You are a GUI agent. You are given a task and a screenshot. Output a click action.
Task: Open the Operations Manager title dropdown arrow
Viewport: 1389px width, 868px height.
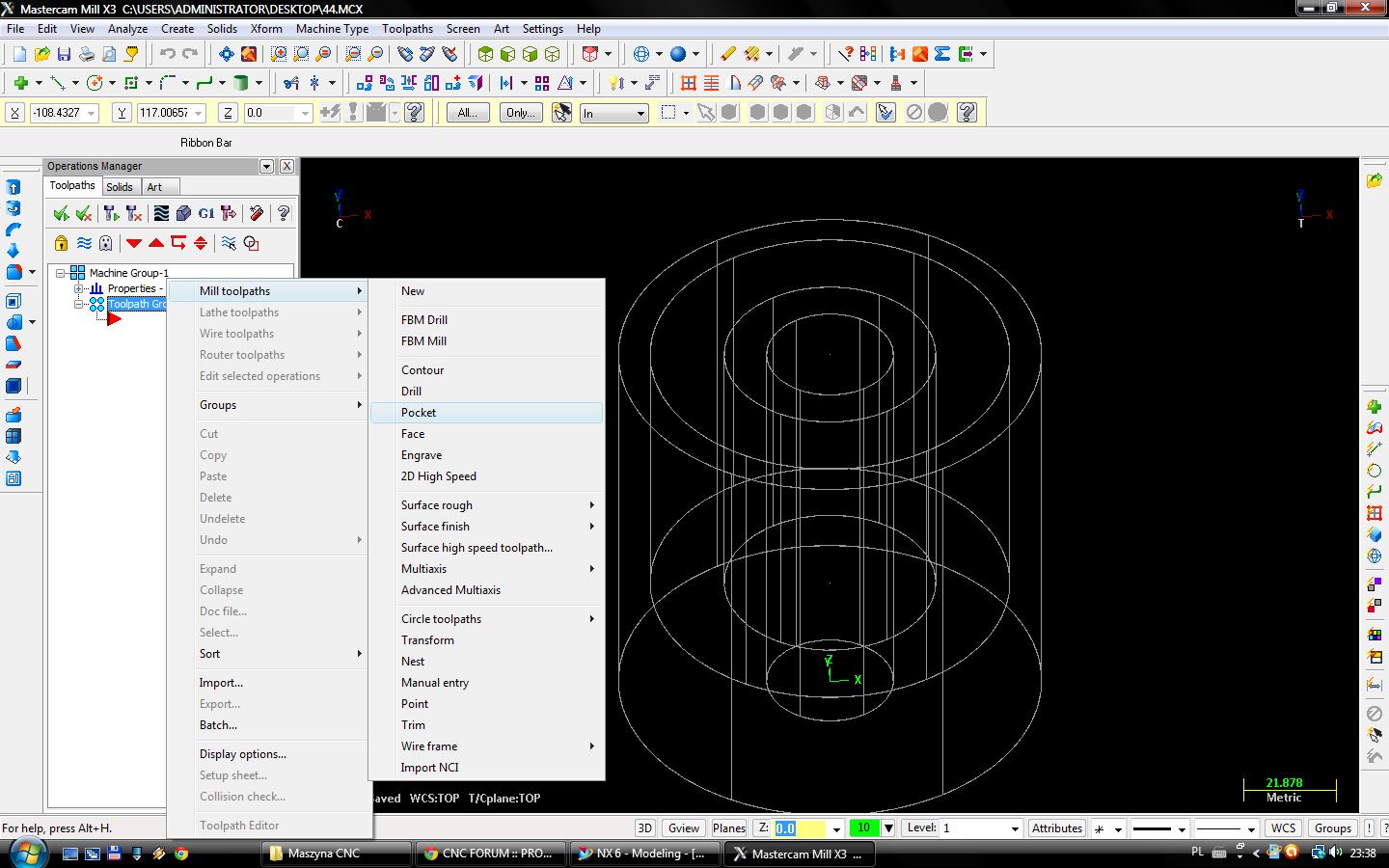(x=266, y=166)
